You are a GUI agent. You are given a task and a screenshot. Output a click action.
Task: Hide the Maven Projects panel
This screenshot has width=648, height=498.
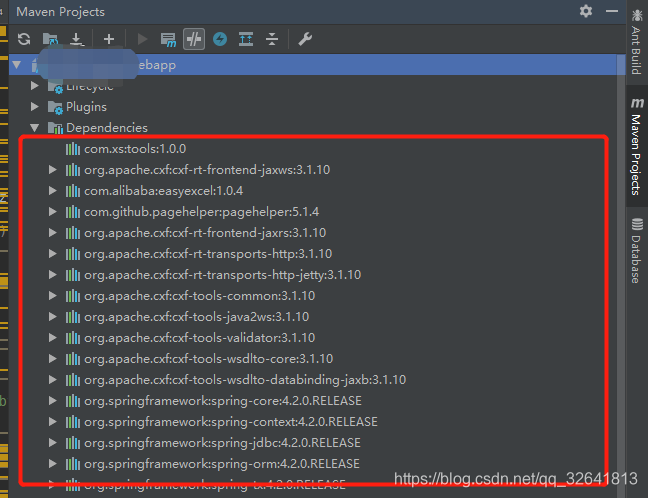[x=612, y=11]
